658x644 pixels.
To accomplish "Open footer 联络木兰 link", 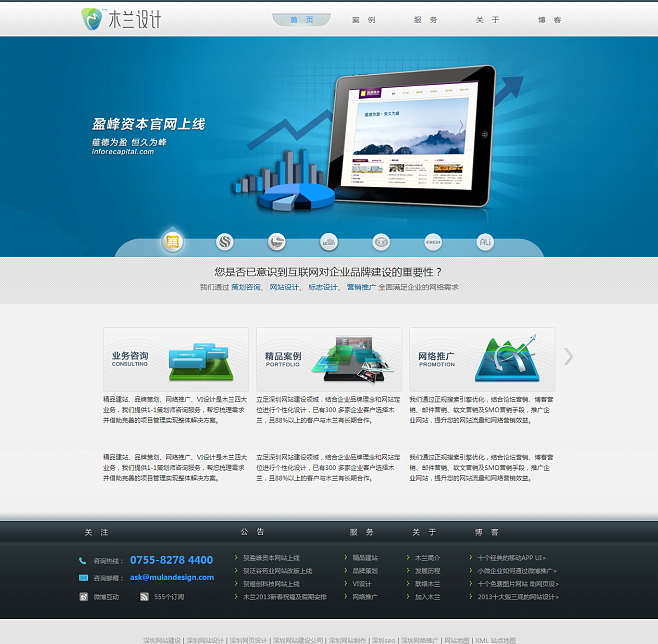I will point(428,584).
